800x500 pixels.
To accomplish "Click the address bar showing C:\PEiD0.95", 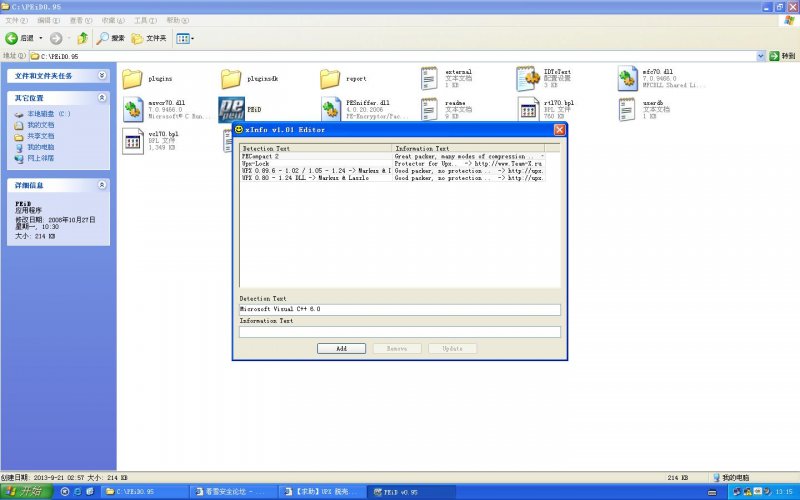I will (393, 56).
